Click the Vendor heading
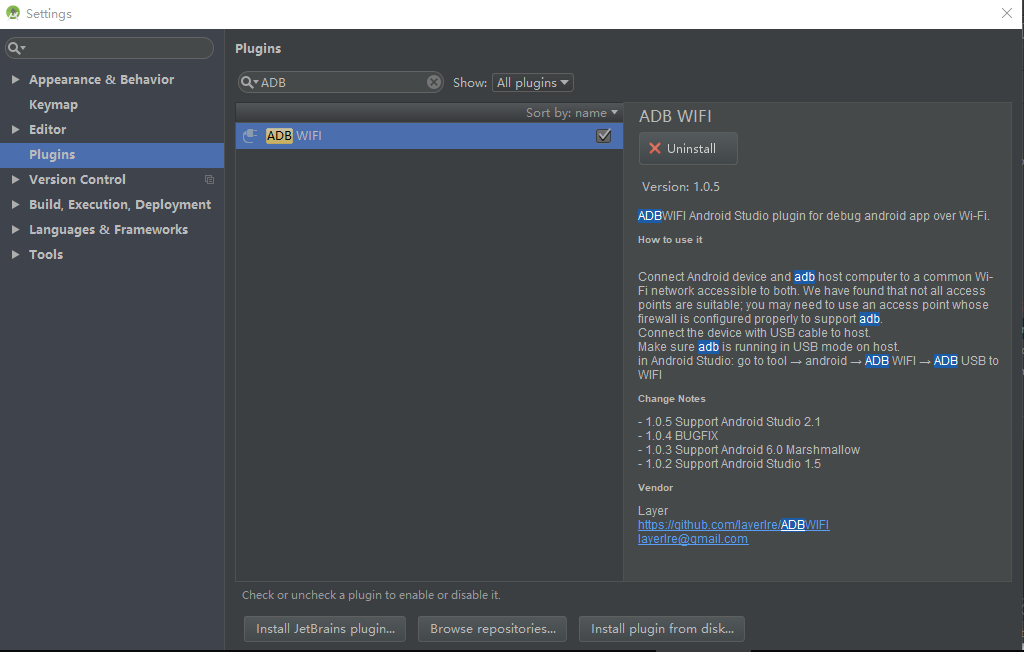The width and height of the screenshot is (1024, 652). (x=655, y=487)
